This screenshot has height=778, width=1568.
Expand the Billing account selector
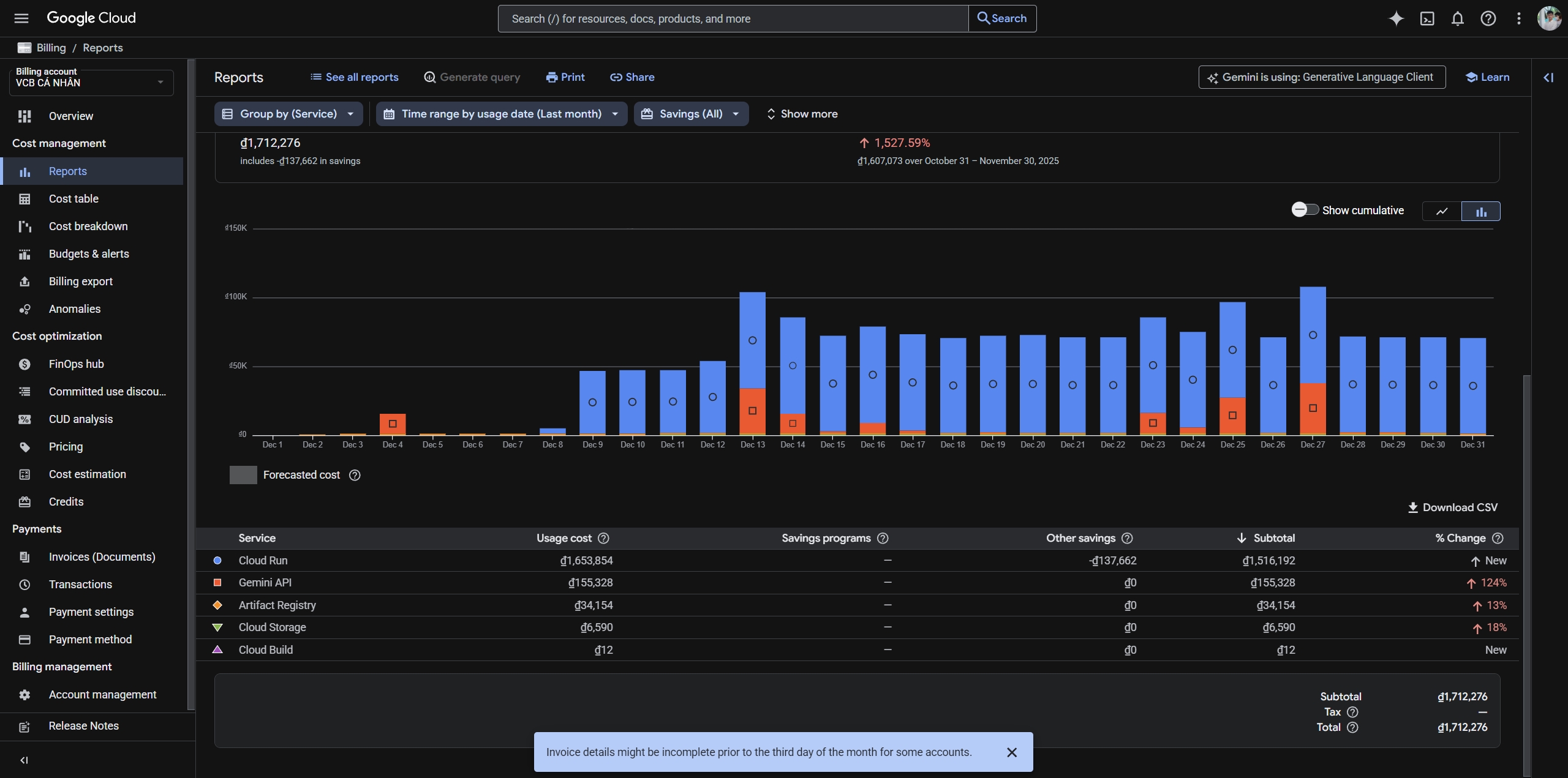[91, 82]
